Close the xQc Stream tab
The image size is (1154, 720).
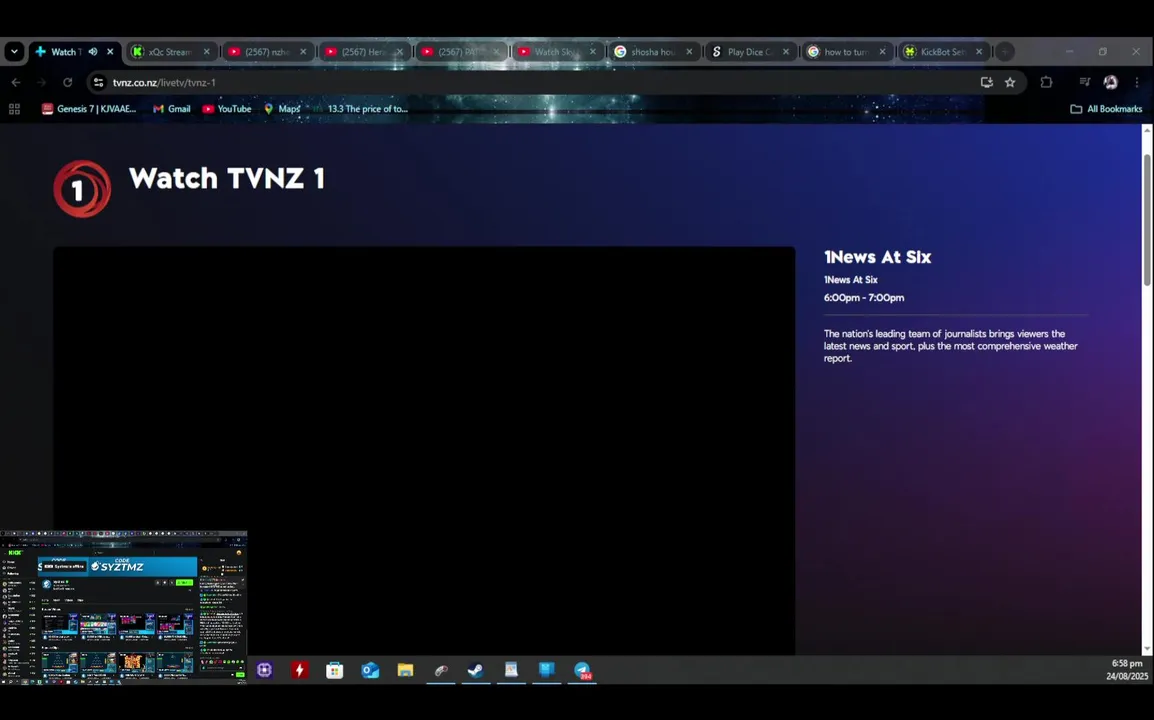click(x=206, y=52)
